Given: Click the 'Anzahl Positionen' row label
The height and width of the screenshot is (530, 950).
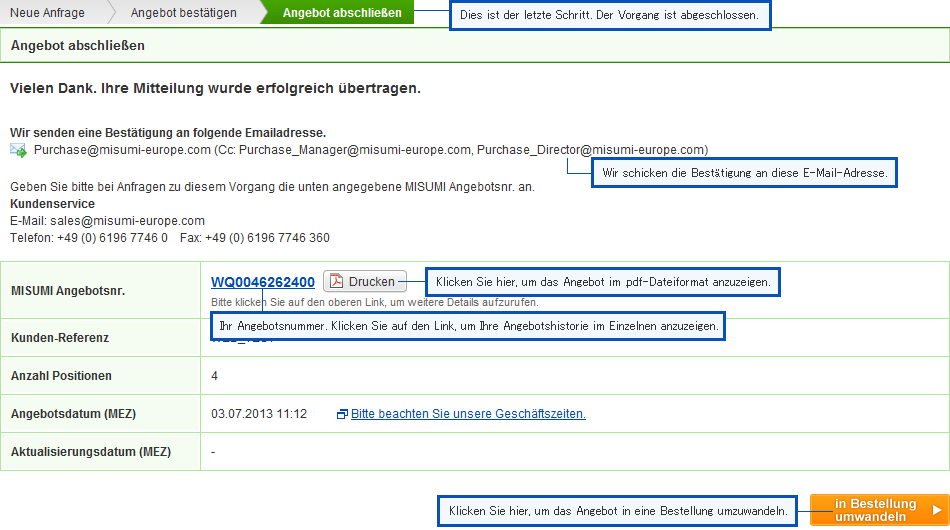Looking at the screenshot, I should (x=61, y=376).
